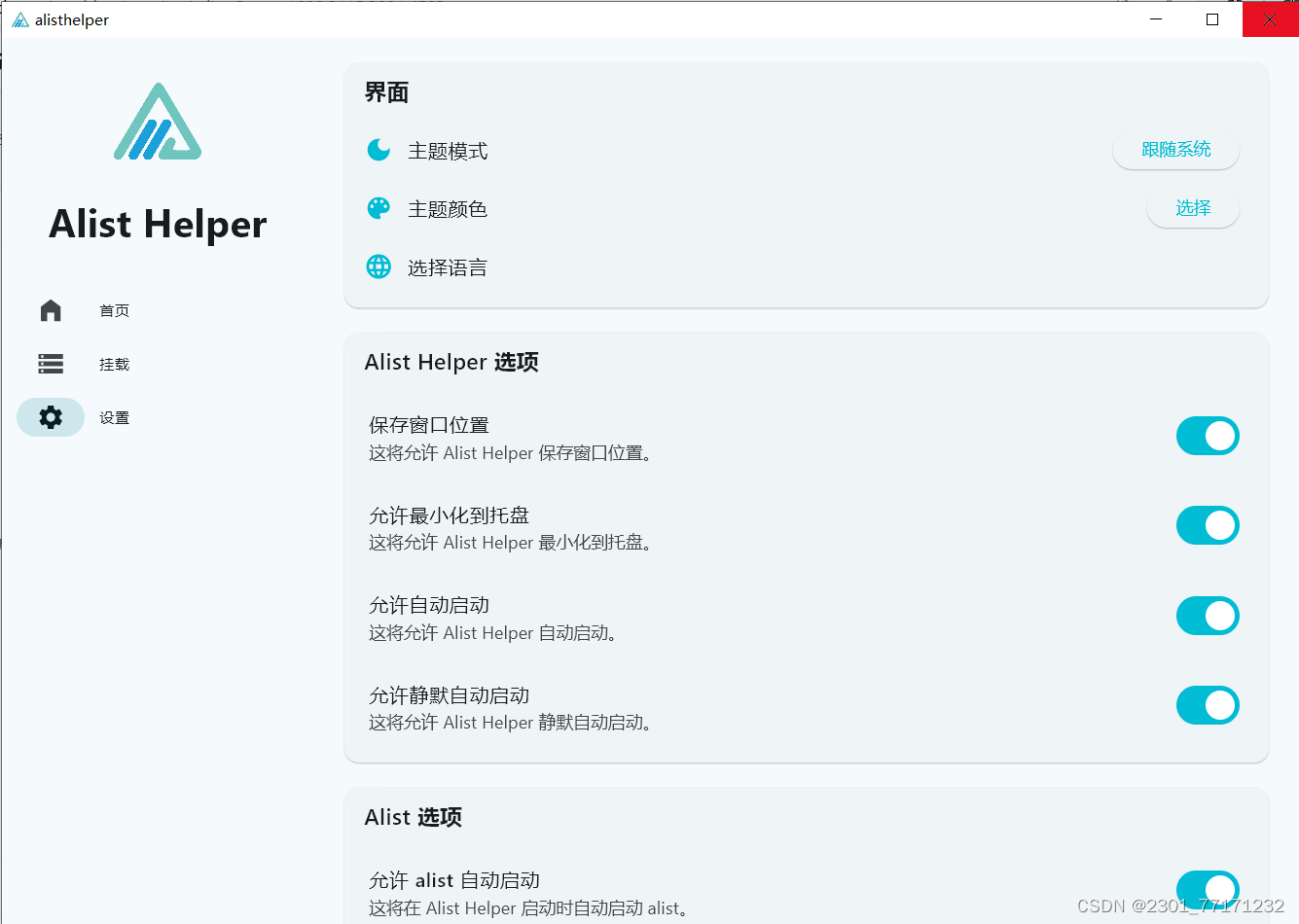Toggle 允许 alist 自动启动 switch

1208,890
